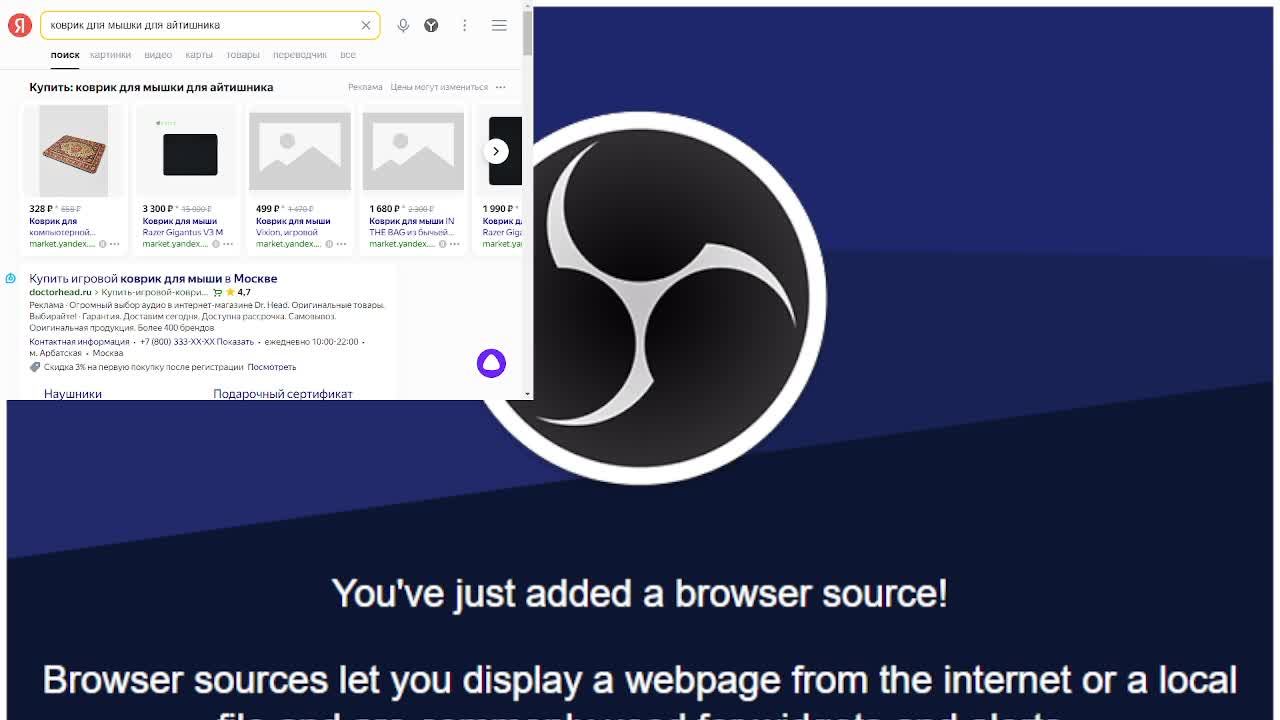Open the все tab
This screenshot has width=1280, height=720.
(x=348, y=55)
